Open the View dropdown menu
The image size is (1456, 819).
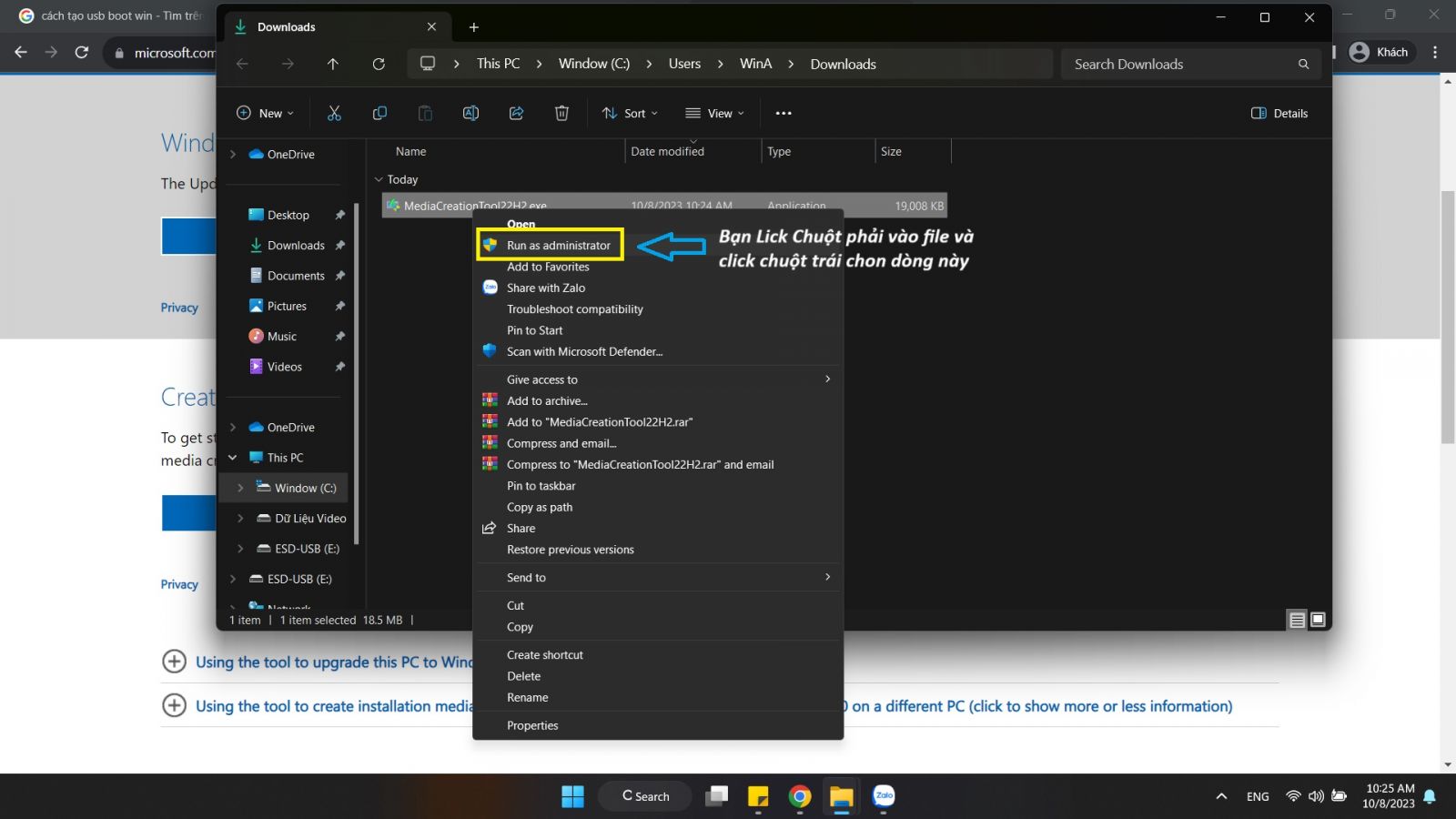click(714, 113)
